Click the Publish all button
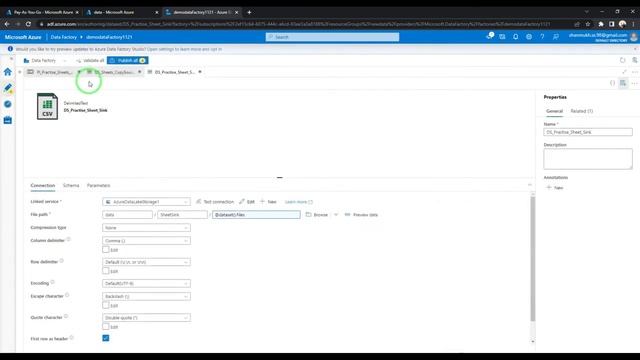Viewport: 640px width, 360px height. [x=127, y=60]
